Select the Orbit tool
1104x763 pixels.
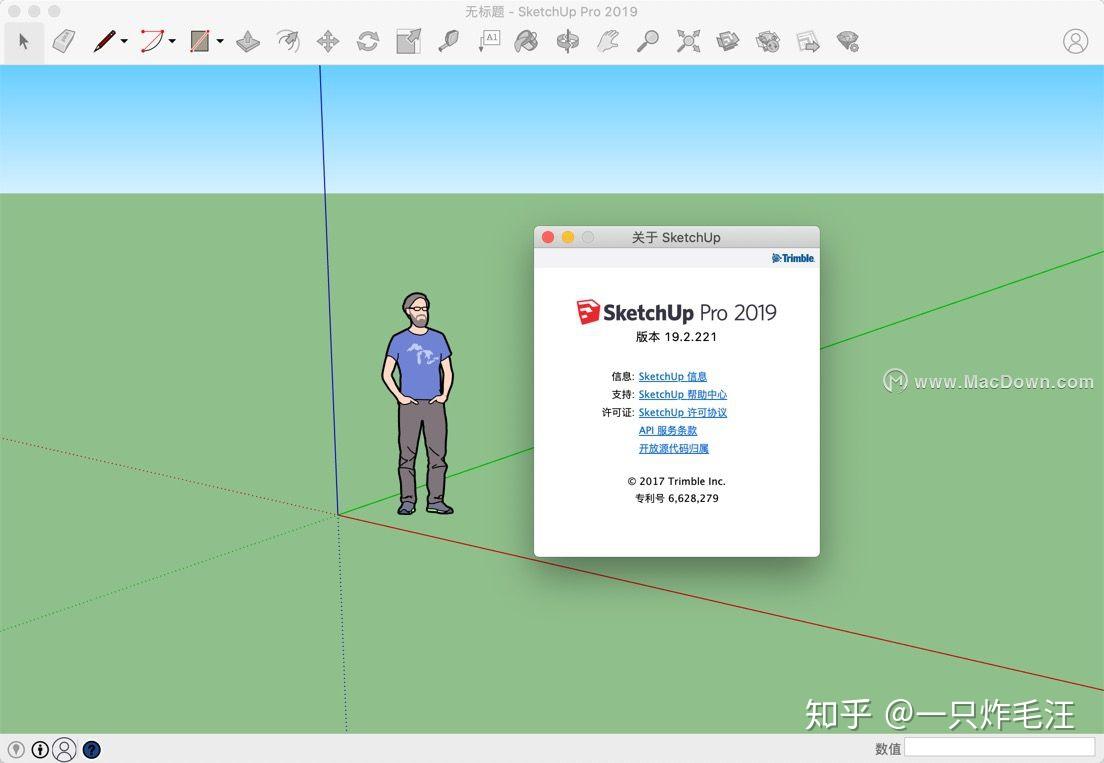point(567,42)
